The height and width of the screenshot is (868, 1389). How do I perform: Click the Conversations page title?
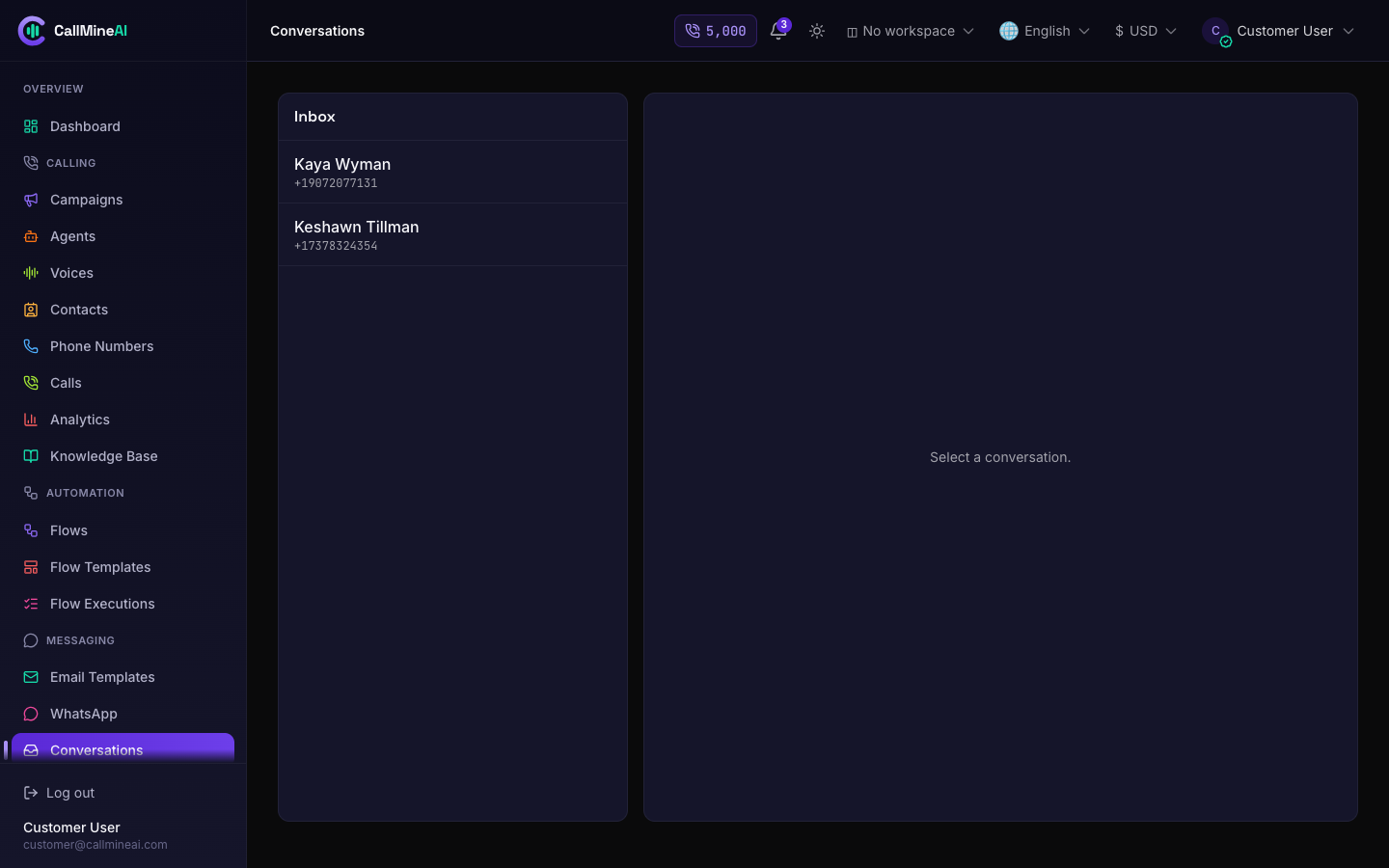(x=317, y=31)
